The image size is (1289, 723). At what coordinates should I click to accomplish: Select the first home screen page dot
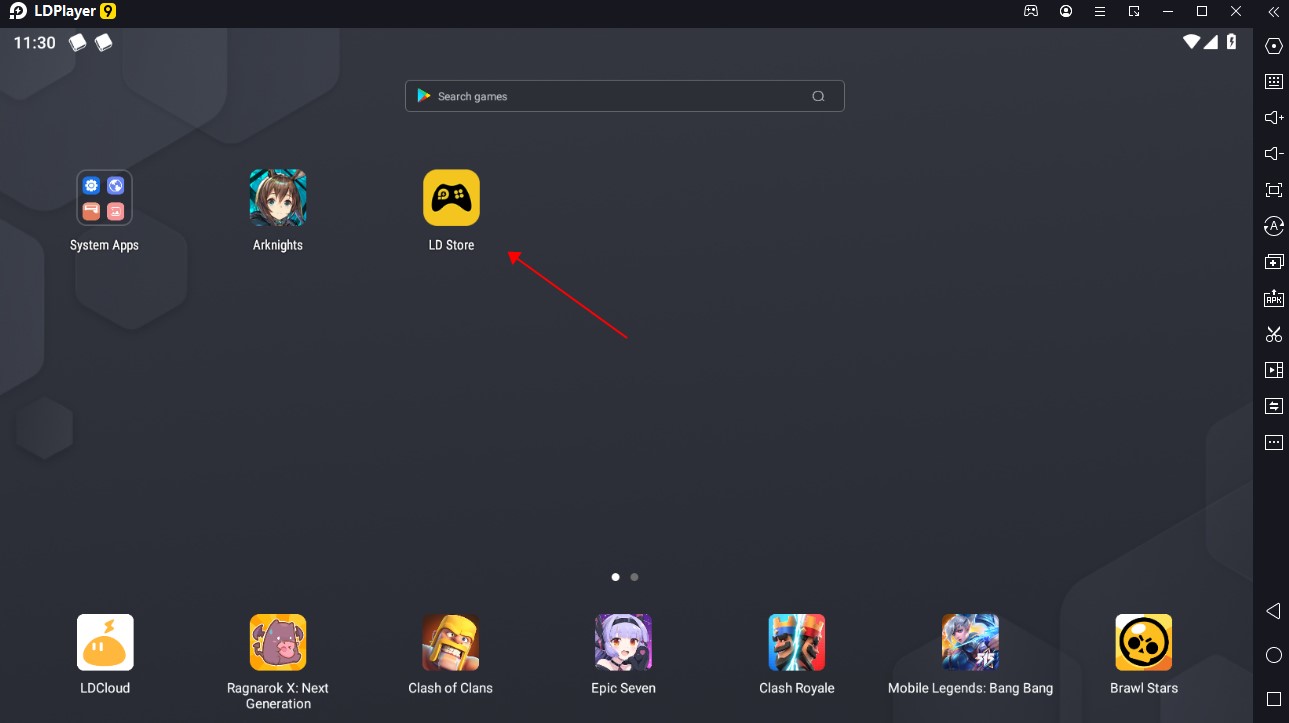pos(615,577)
